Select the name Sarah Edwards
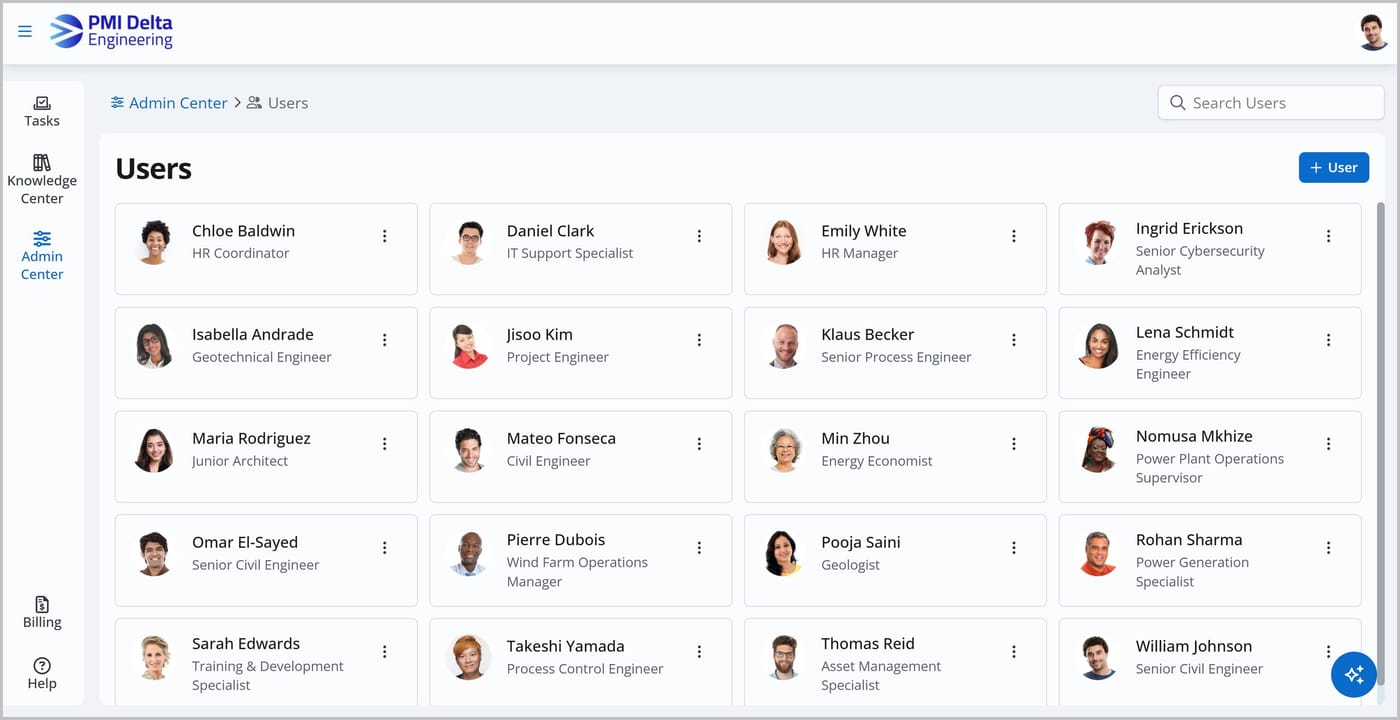 (246, 644)
